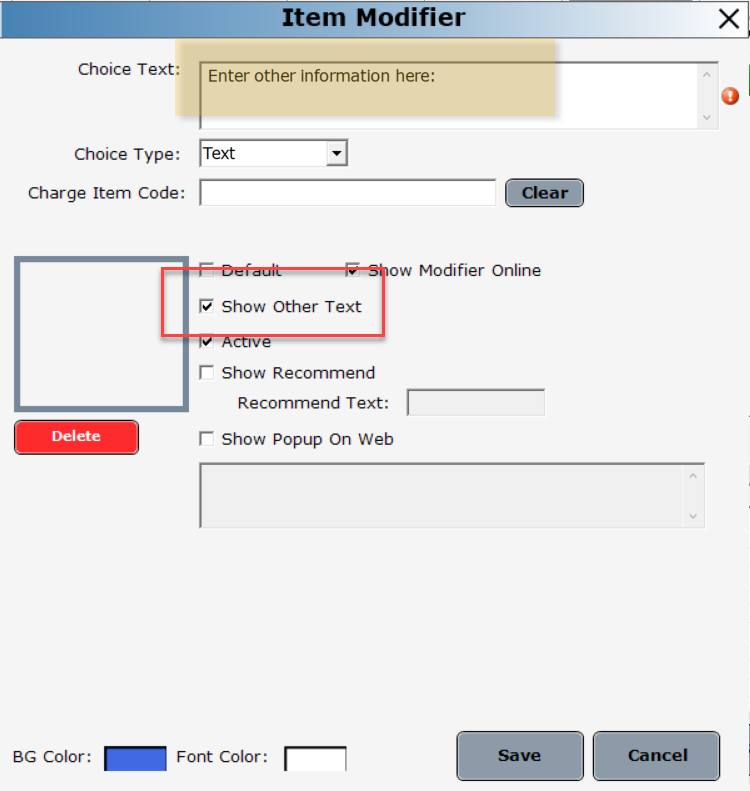This screenshot has height=791, width=750.
Task: Click into the Choice Text field
Action: pyautogui.click(x=450, y=96)
